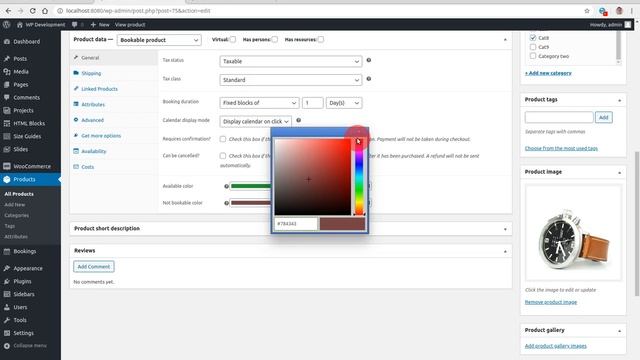Switch to the Costs product tab

point(114,167)
